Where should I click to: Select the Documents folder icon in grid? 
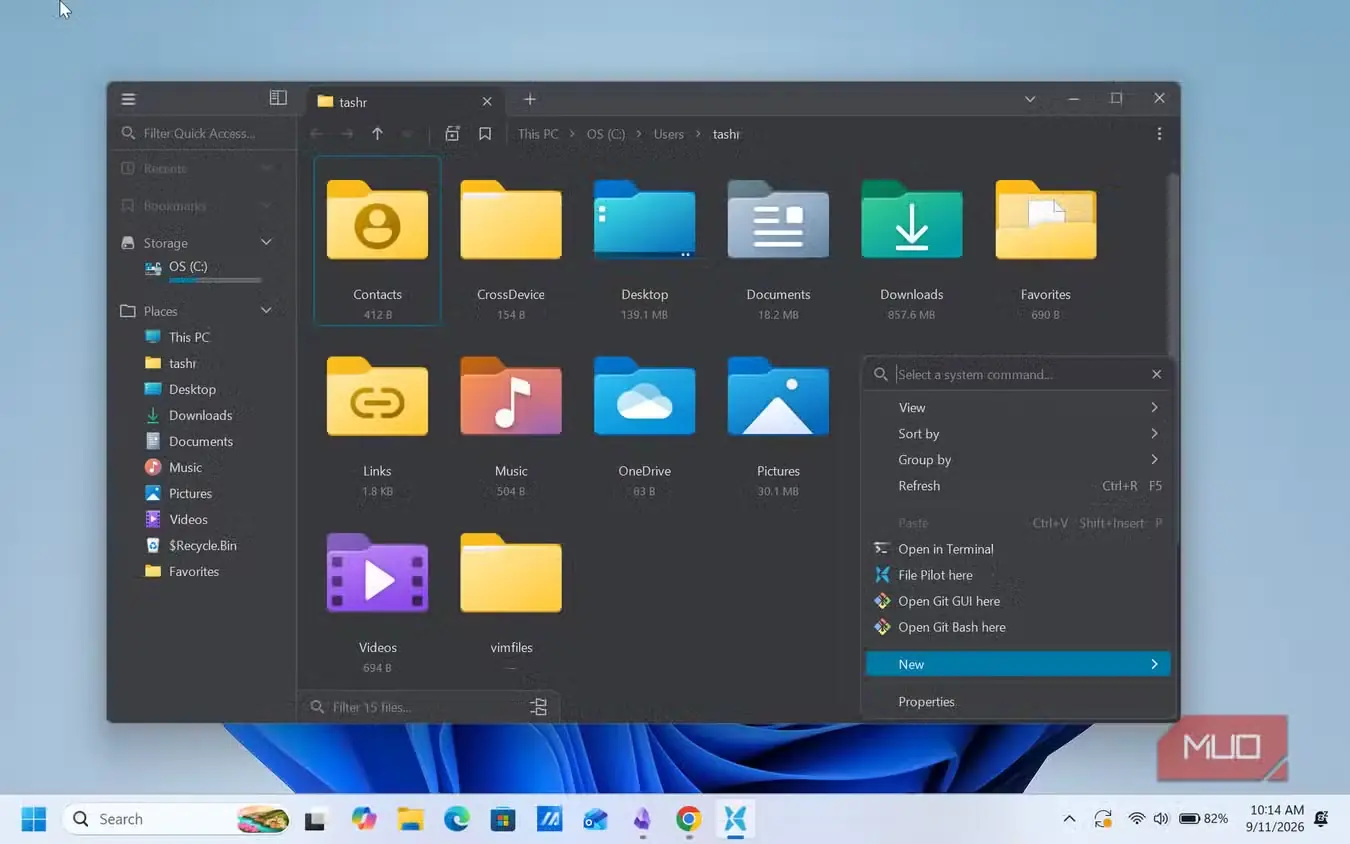(x=778, y=220)
